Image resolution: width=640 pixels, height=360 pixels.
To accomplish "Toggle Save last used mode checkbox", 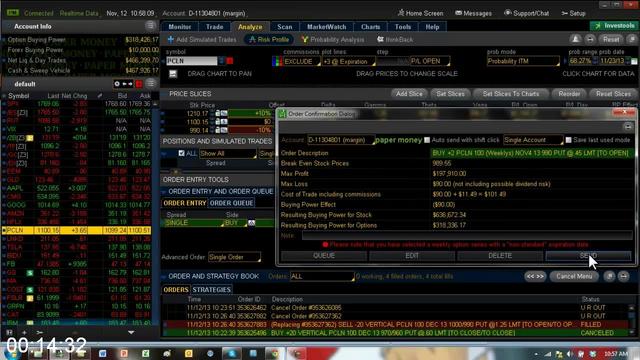I will [x=568, y=140].
